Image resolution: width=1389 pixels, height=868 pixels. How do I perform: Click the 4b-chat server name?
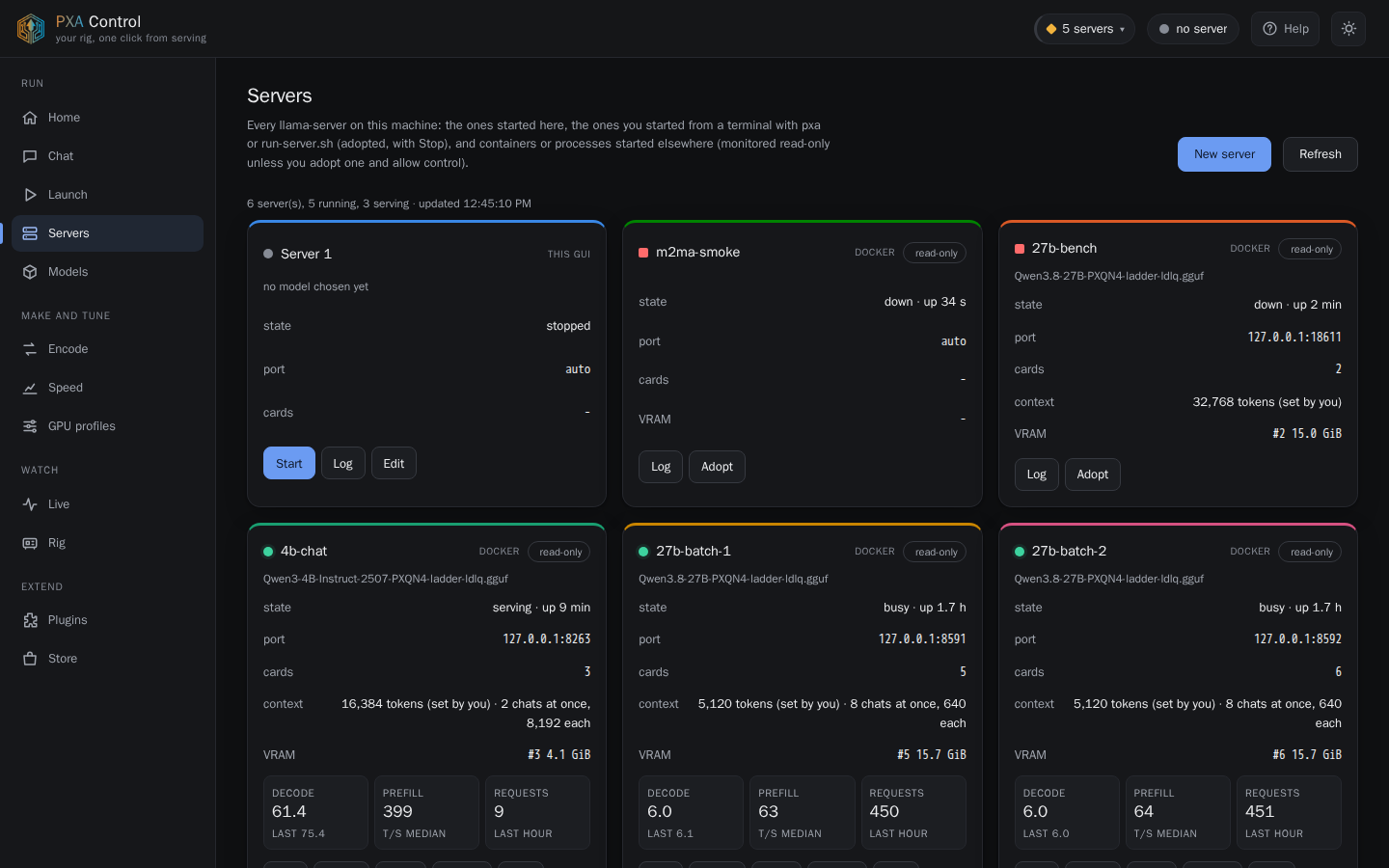[304, 552]
